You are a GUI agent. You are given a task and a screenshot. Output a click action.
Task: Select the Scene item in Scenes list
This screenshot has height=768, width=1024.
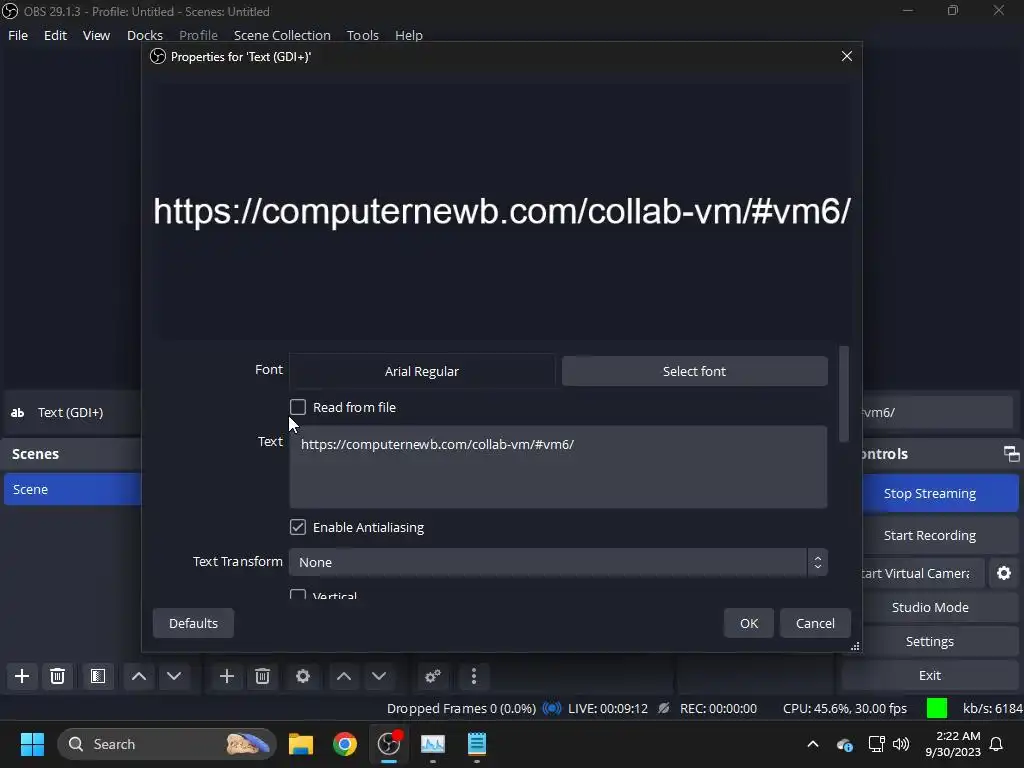(x=72, y=489)
